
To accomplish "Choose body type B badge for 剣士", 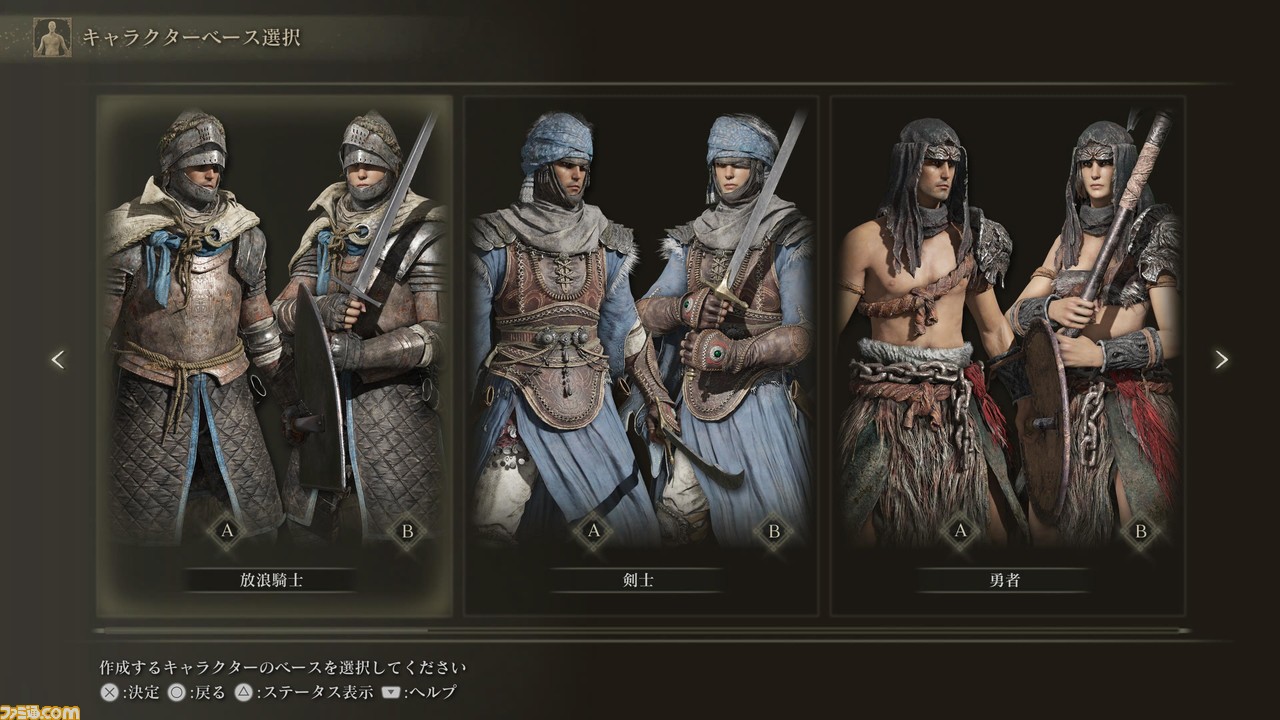I will pos(774,532).
